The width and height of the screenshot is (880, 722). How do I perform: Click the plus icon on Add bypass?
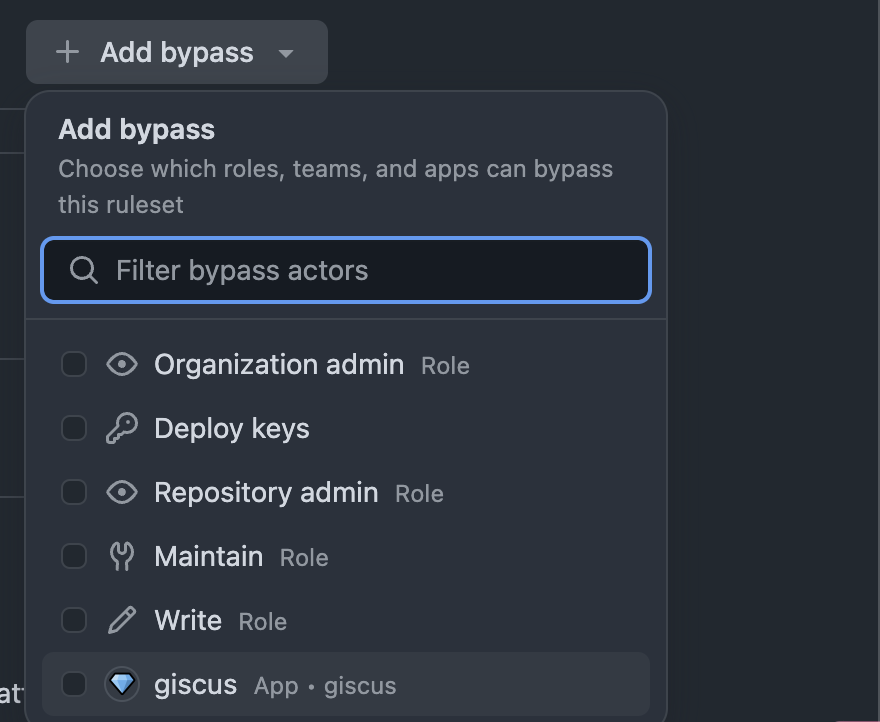67,52
